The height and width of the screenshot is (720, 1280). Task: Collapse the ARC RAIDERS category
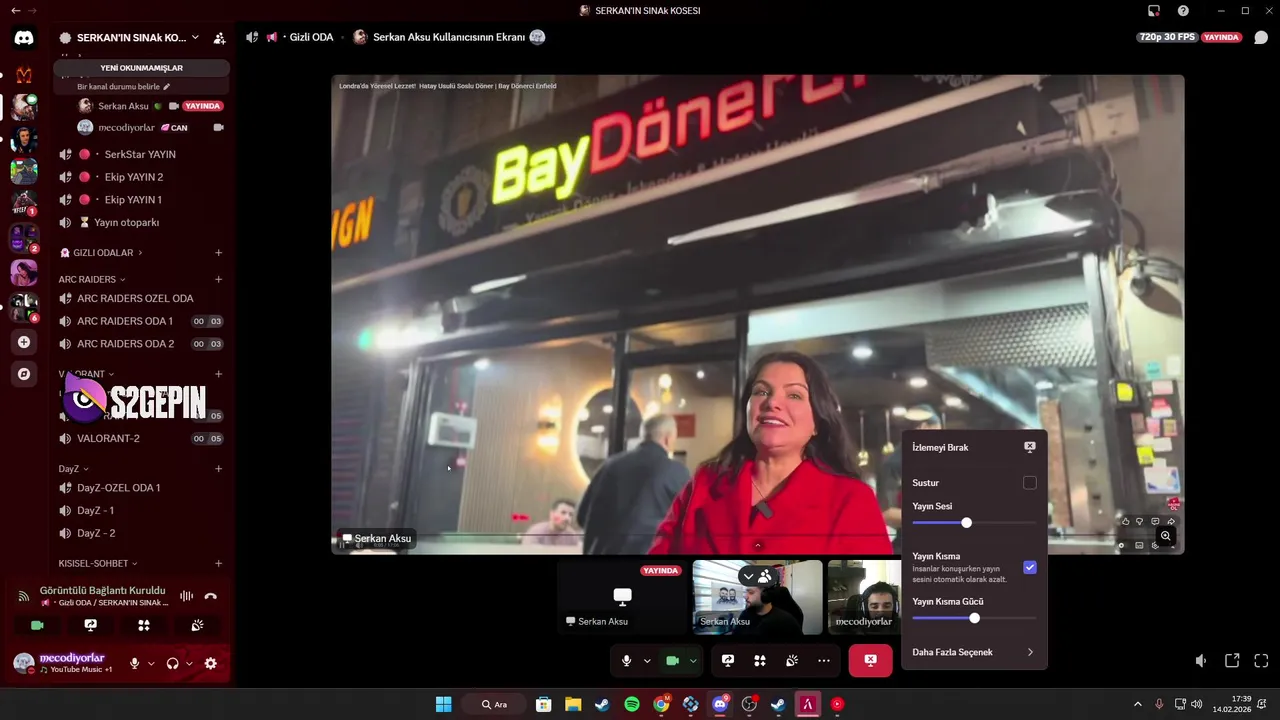click(91, 279)
